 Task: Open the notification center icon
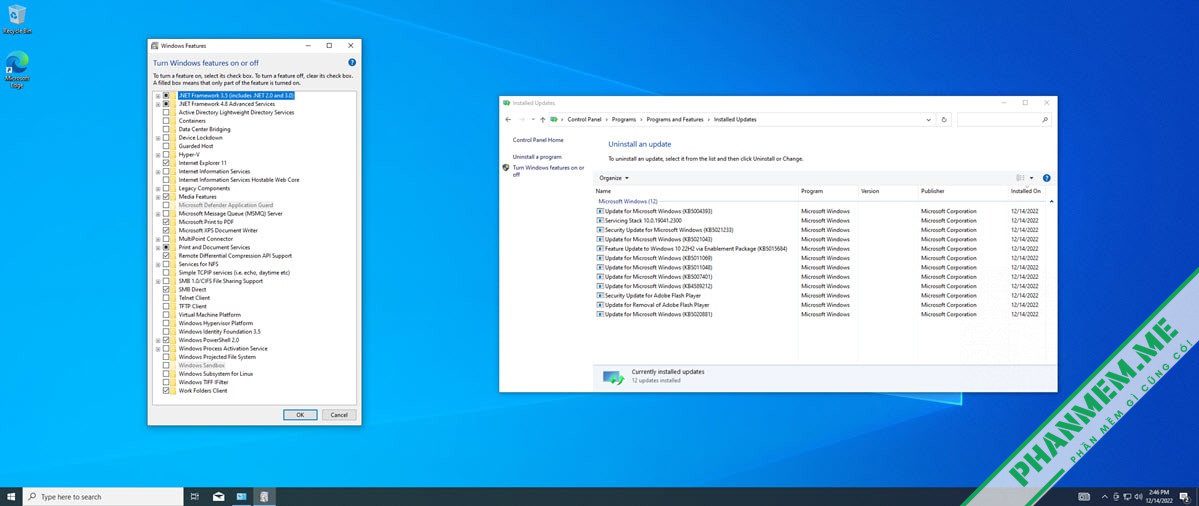[1184, 497]
